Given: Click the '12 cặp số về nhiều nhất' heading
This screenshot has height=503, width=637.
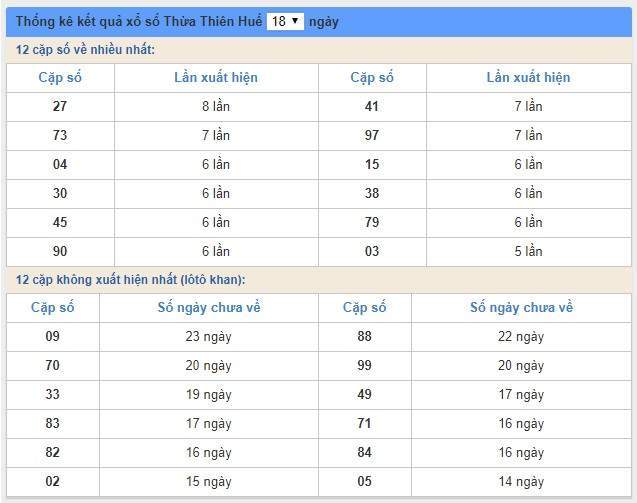Looking at the screenshot, I should coord(85,50).
